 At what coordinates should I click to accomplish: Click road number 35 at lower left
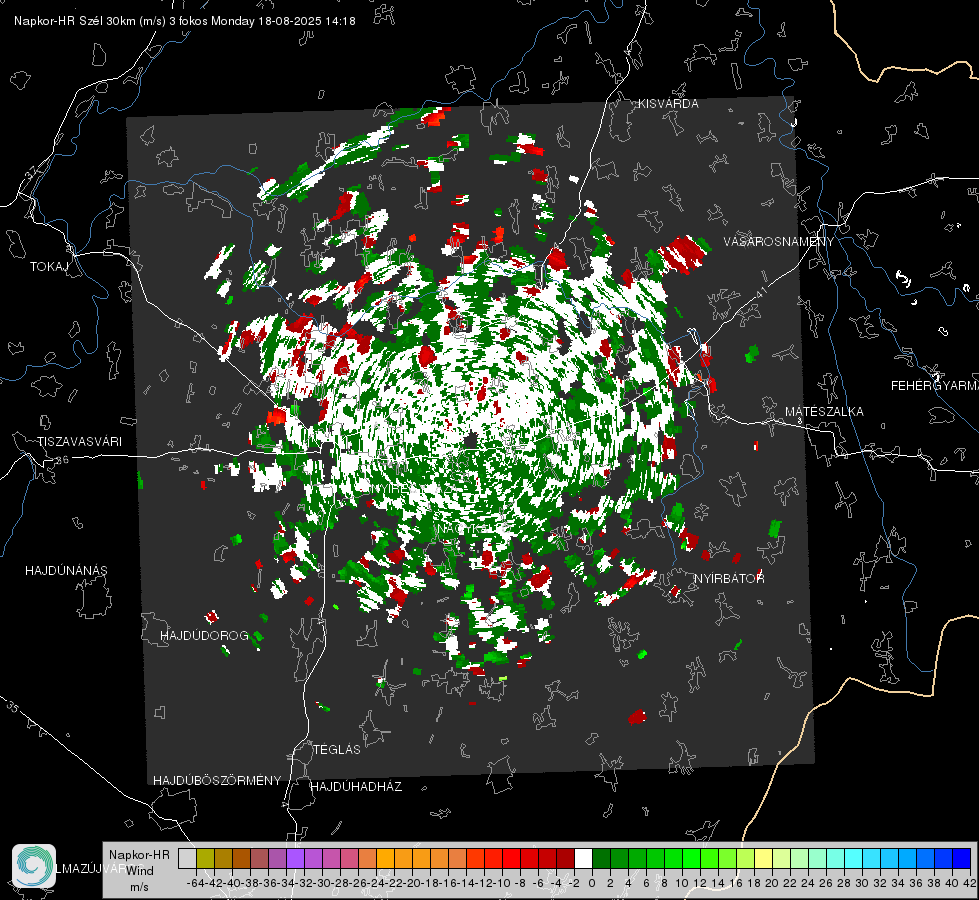(x=12, y=707)
